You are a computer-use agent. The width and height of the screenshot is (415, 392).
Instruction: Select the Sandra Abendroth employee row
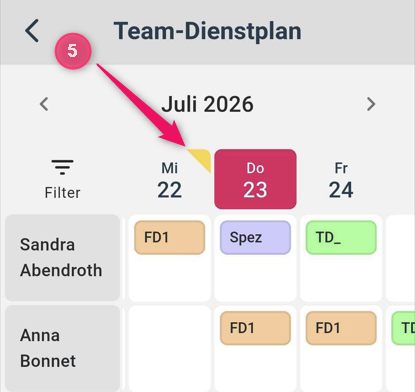tap(62, 258)
